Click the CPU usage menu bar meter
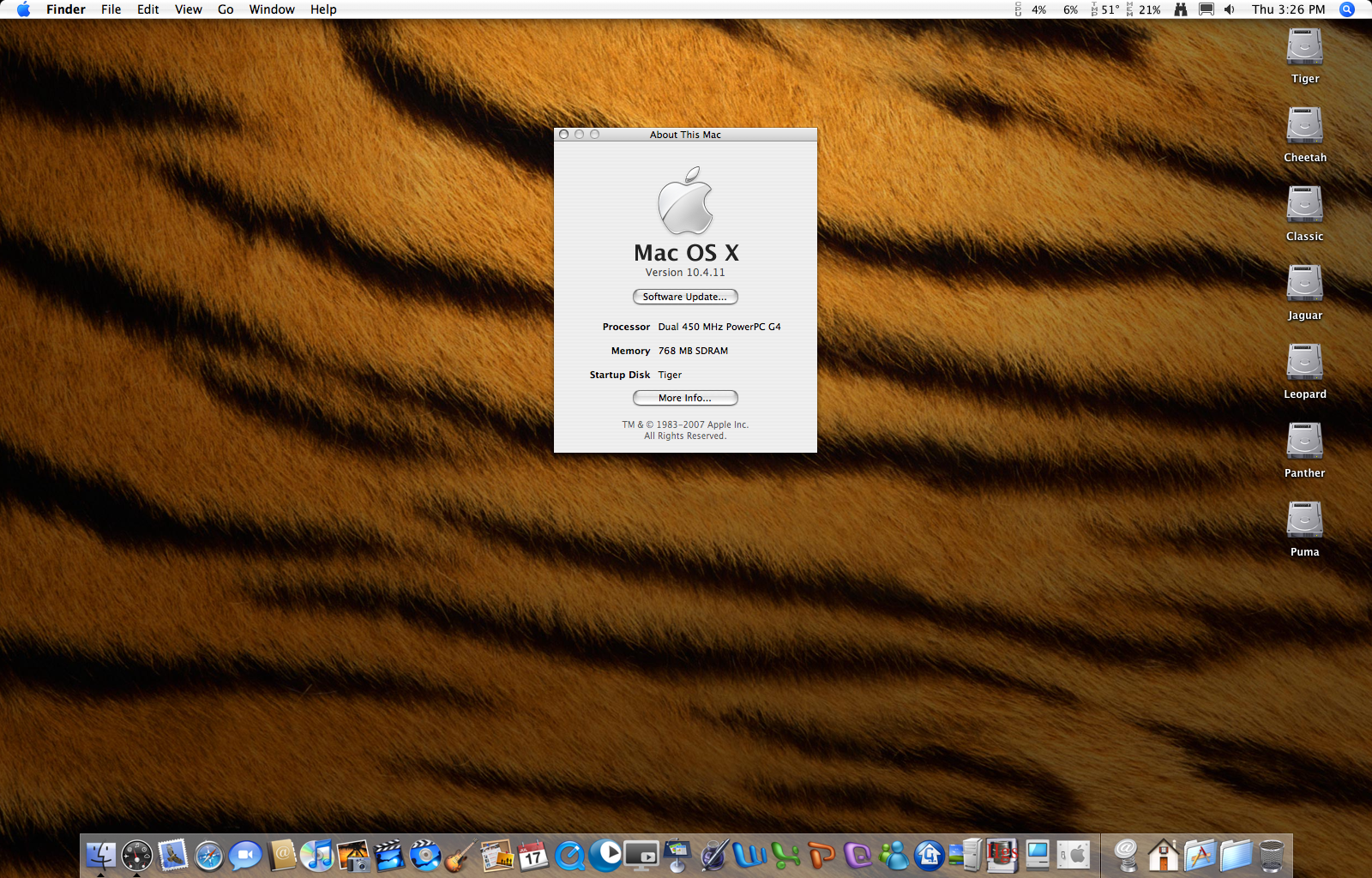Viewport: 1372px width, 878px height. 1046,9
